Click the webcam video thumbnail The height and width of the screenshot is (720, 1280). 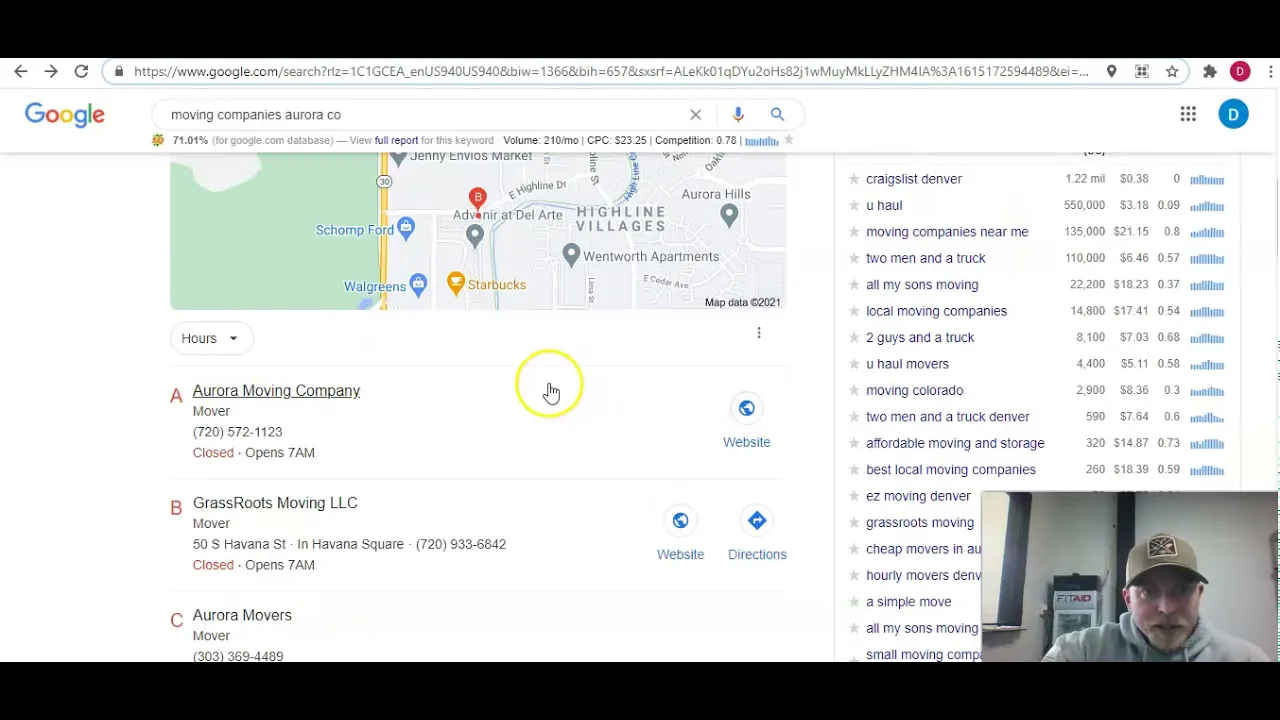(x=1130, y=577)
